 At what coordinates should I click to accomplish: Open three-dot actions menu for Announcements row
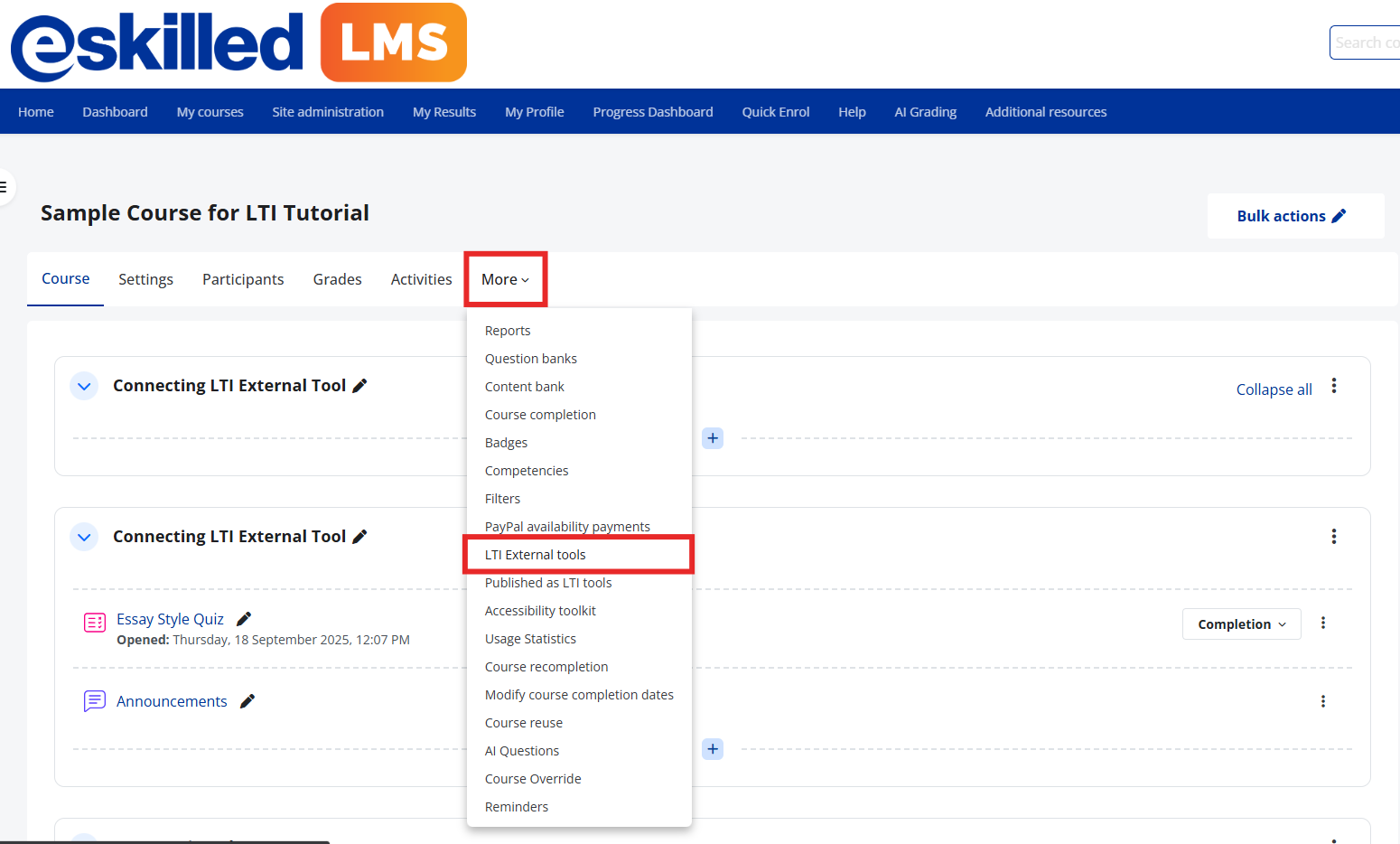[1322, 701]
